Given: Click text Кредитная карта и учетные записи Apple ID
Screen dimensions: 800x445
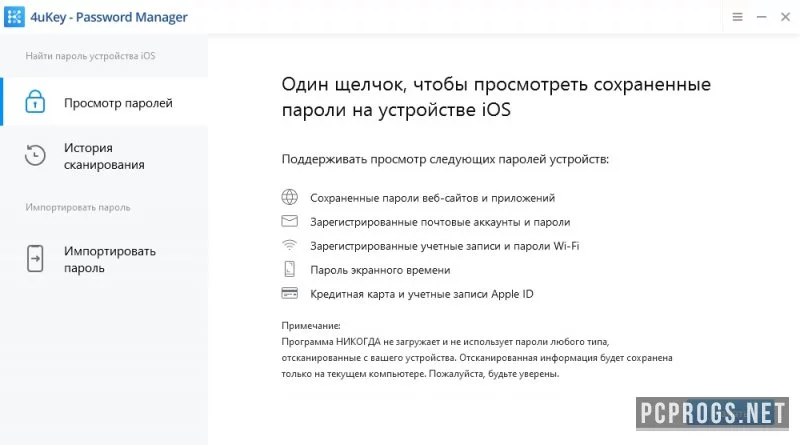Looking at the screenshot, I should pos(421,294).
